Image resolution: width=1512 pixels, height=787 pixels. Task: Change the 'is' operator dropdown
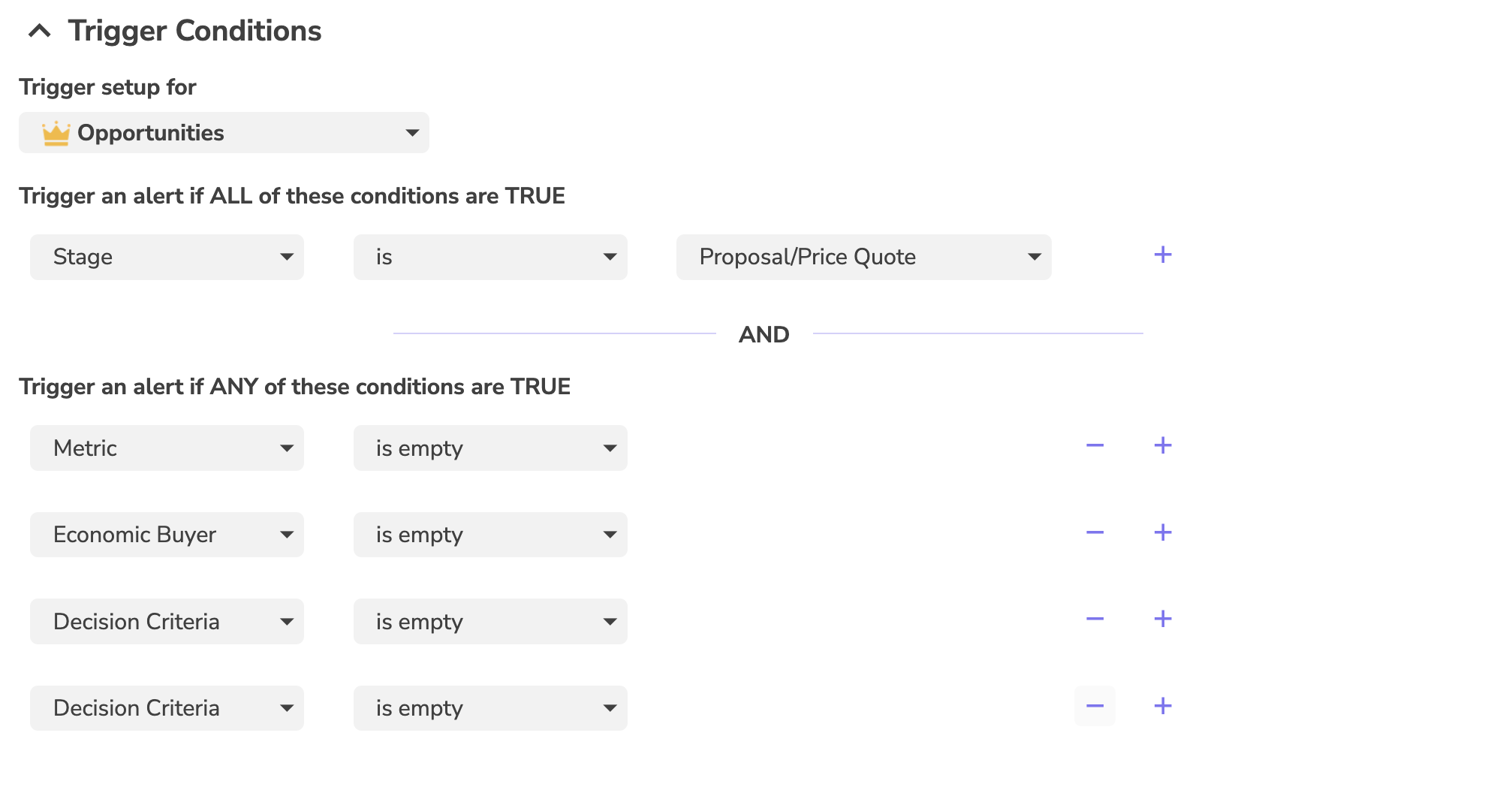coord(490,258)
